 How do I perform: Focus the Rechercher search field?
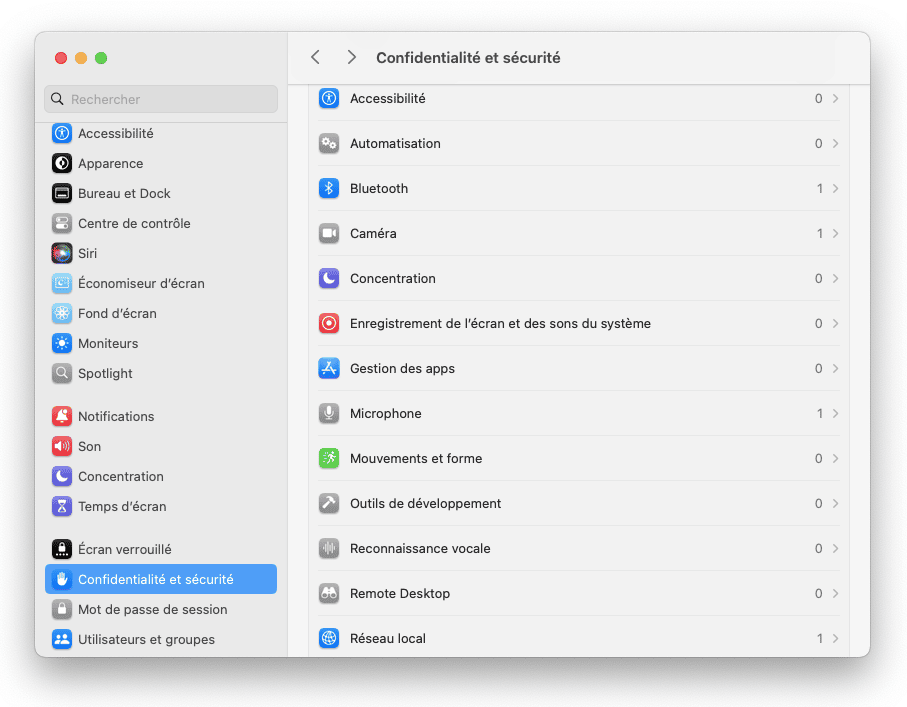click(x=161, y=99)
